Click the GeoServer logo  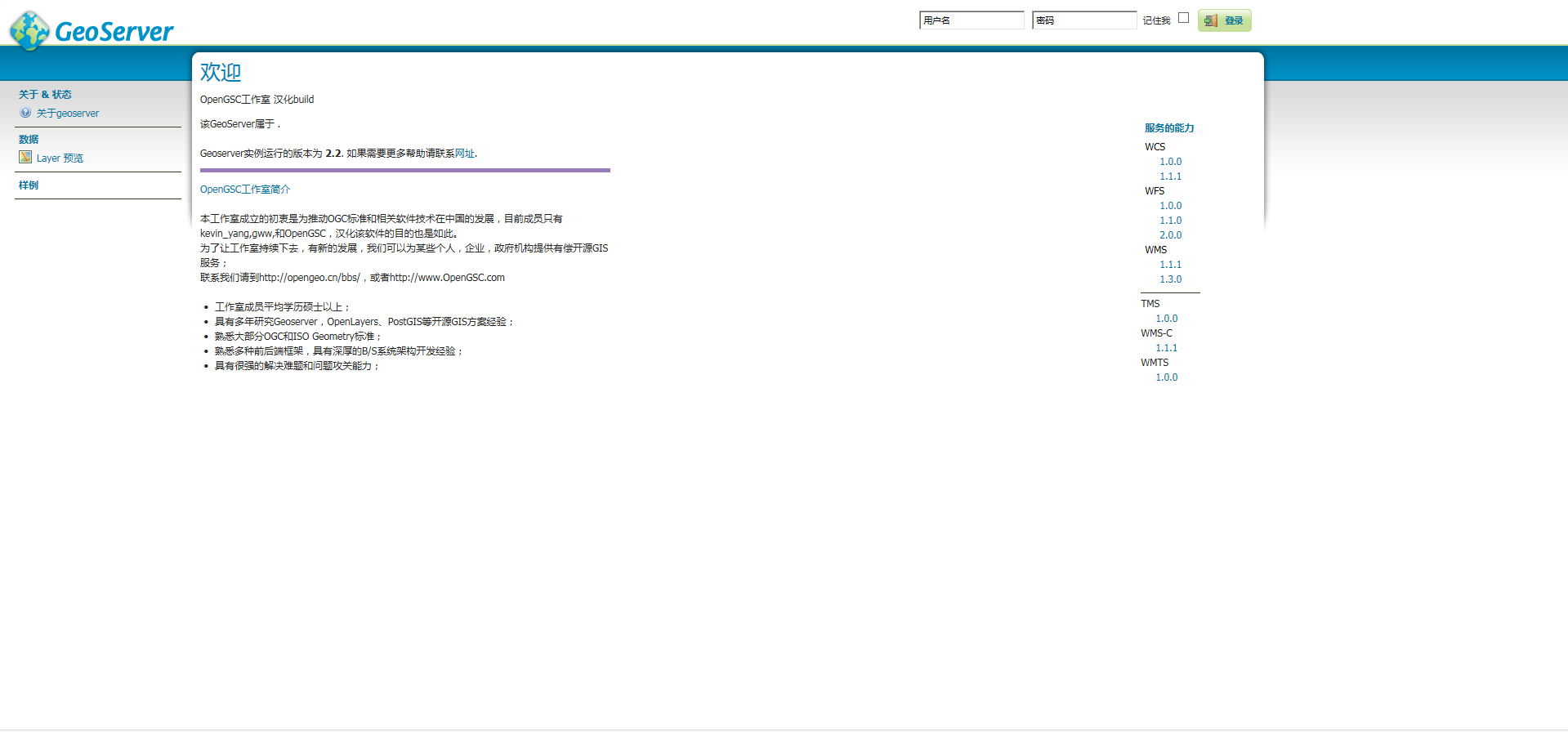[x=92, y=30]
